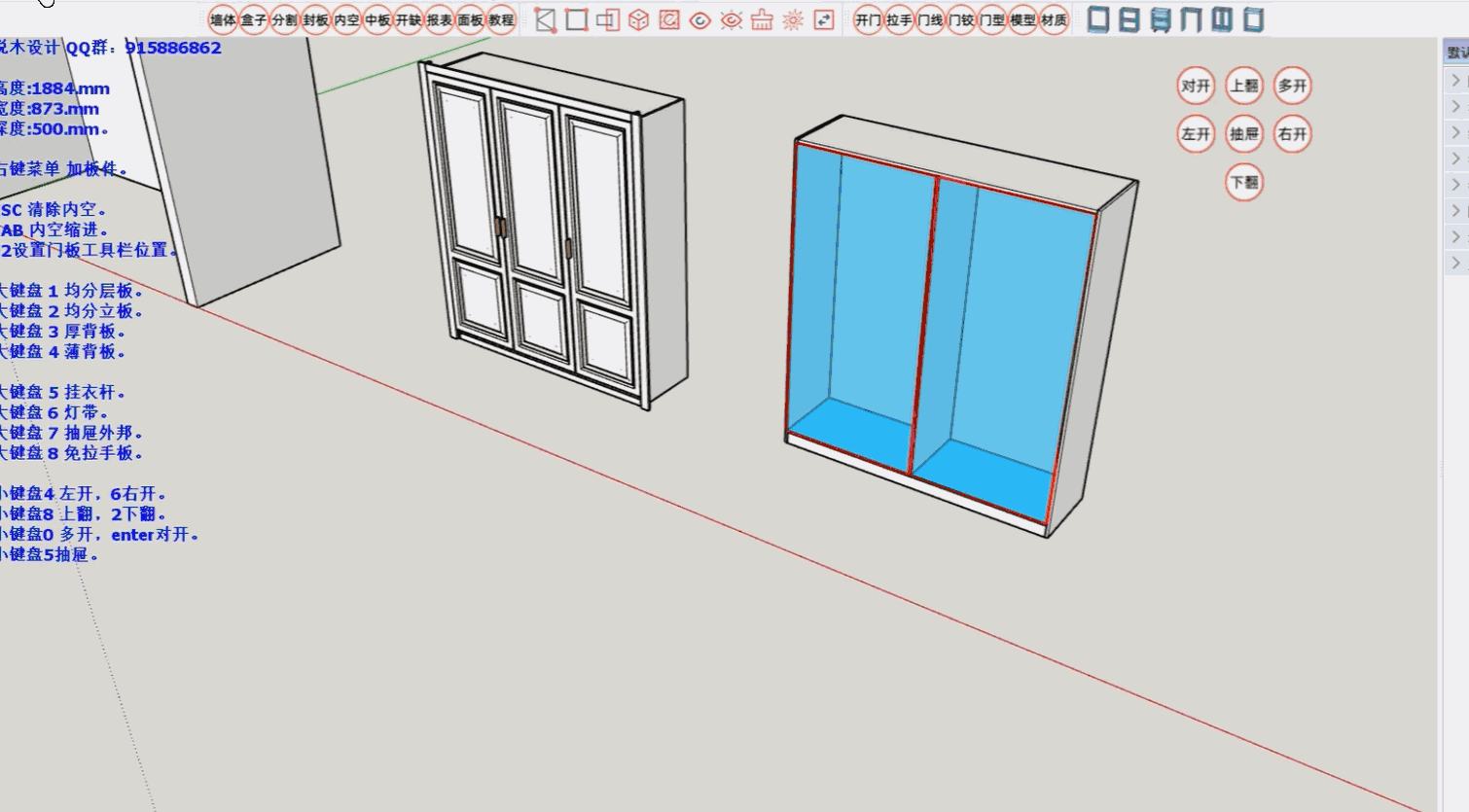Screen dimensions: 1469x812
Task: Select the cabinet with middle shelf icon
Action: [x=1129, y=19]
